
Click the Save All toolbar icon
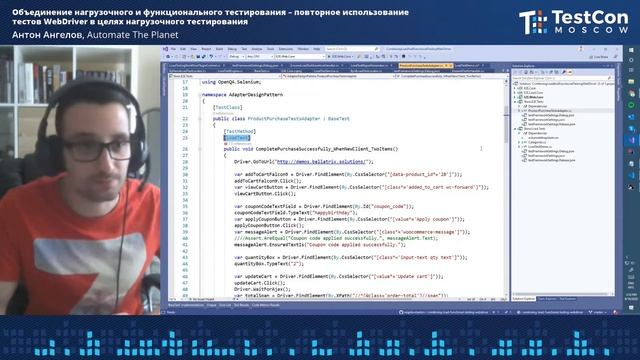203,57
